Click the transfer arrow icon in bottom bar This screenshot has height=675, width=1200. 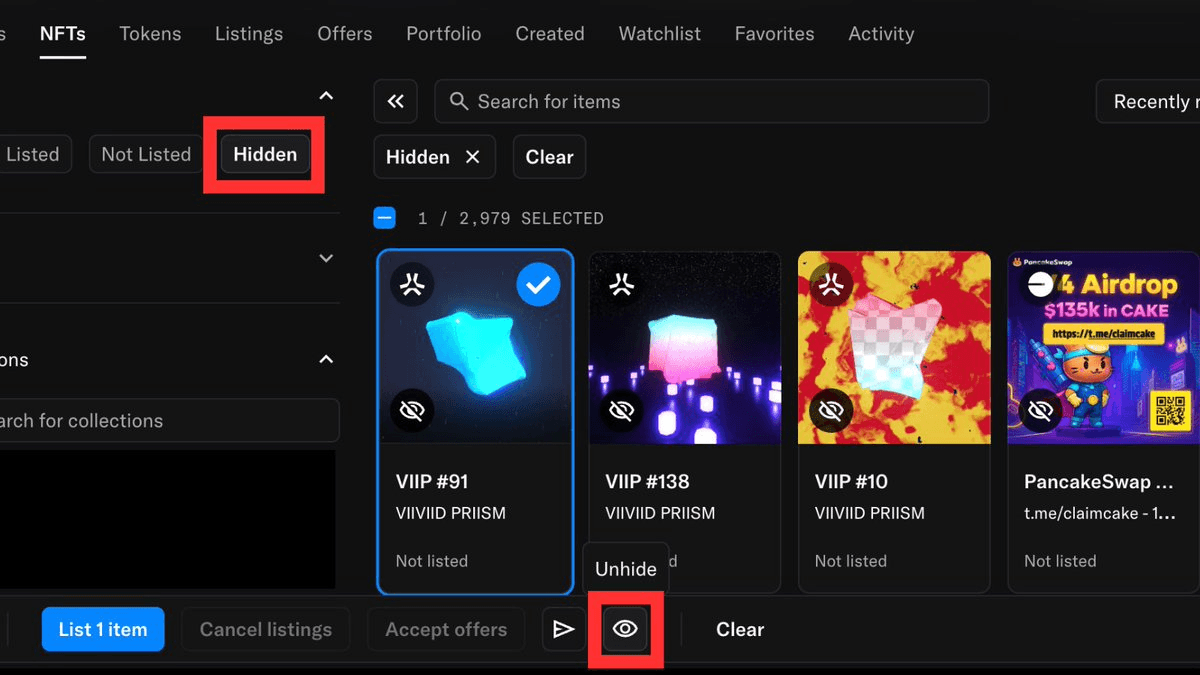pos(564,629)
